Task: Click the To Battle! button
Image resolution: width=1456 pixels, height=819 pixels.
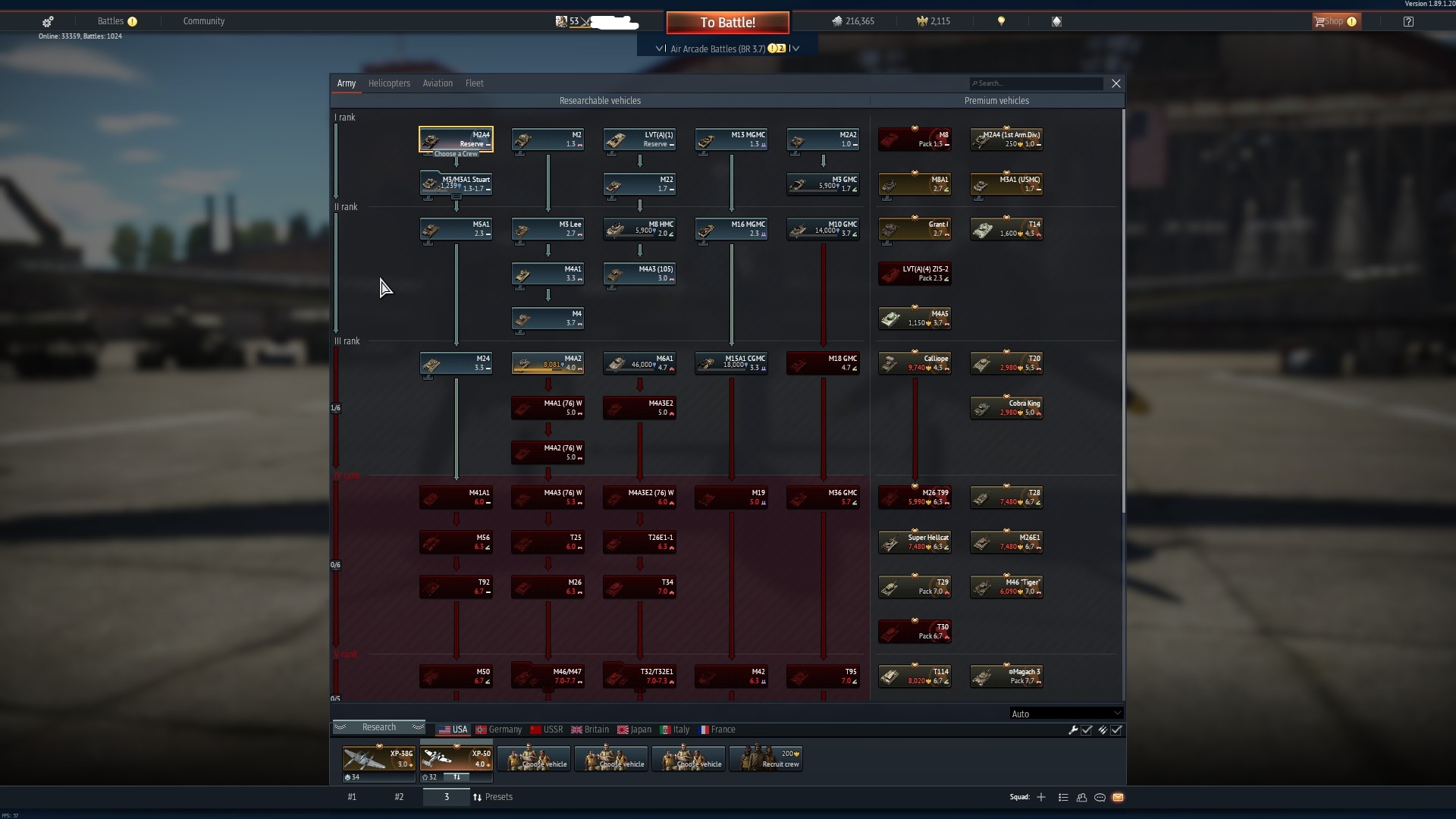Action: pyautogui.click(x=727, y=23)
